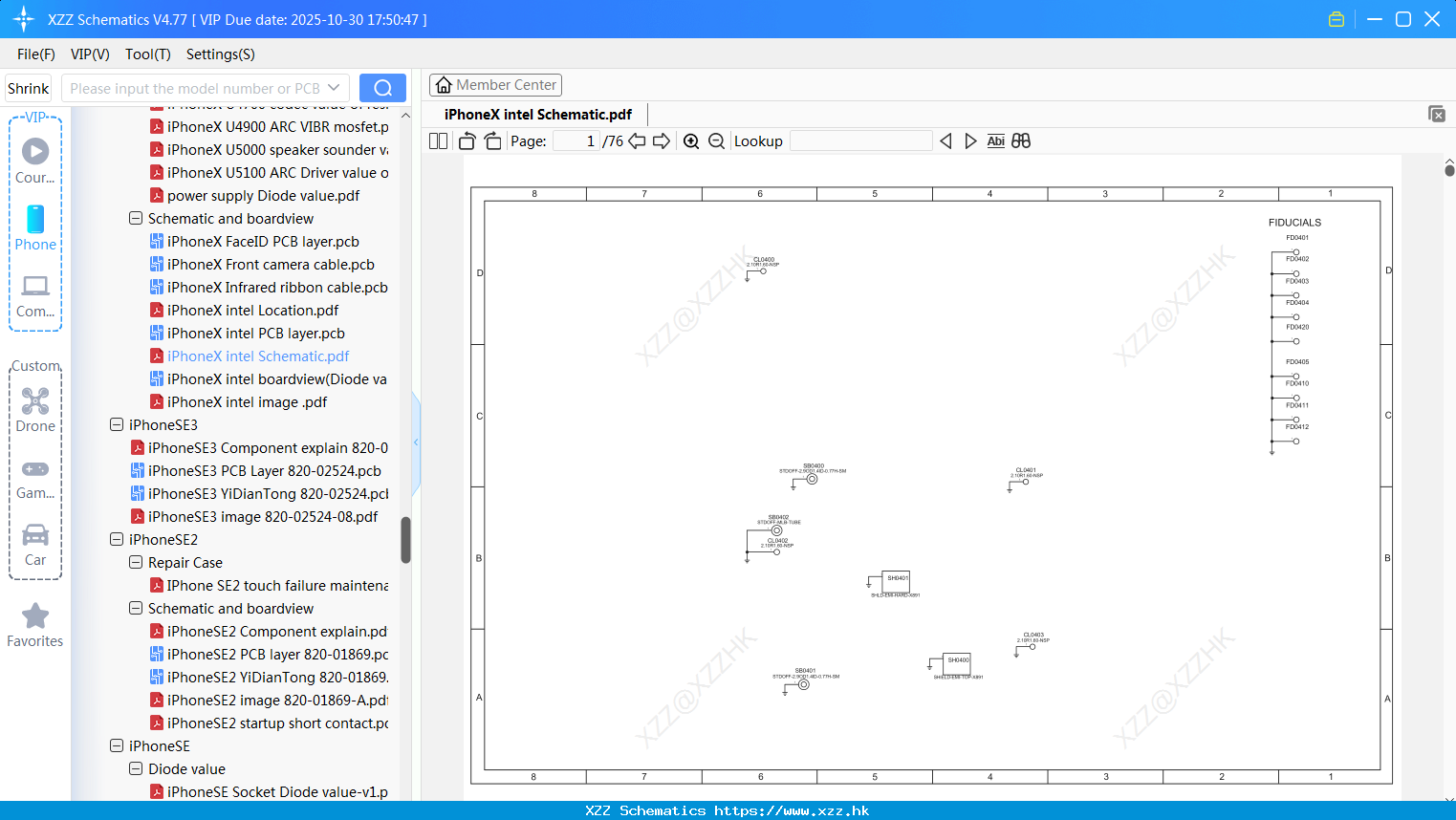Viewport: 1456px width, 820px height.
Task: Select the Phone category icon
Action: (35, 227)
